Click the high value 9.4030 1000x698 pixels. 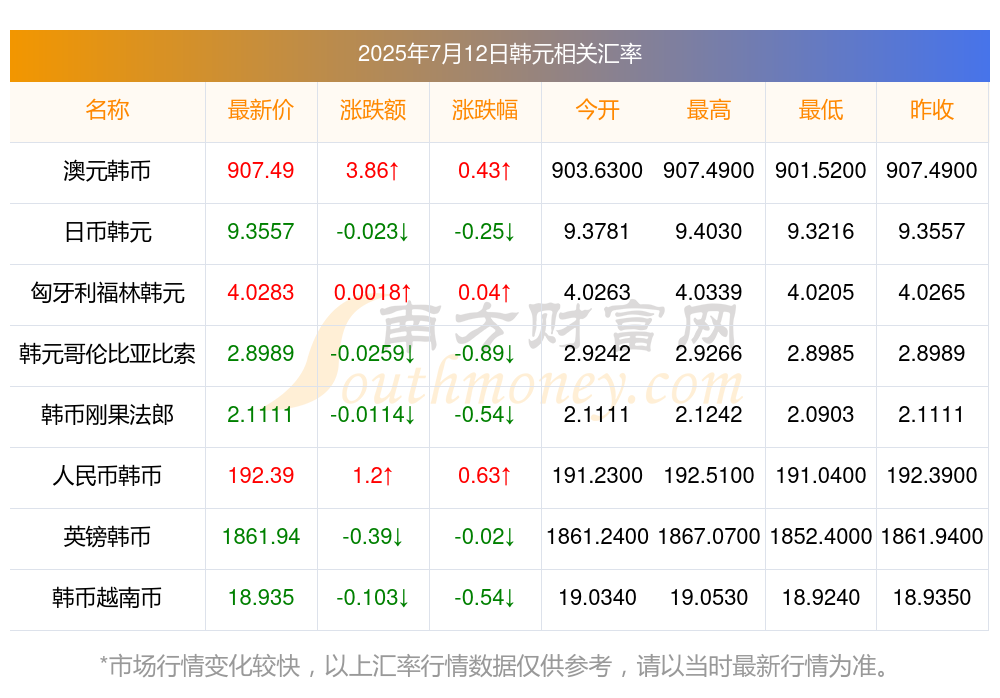(x=709, y=232)
